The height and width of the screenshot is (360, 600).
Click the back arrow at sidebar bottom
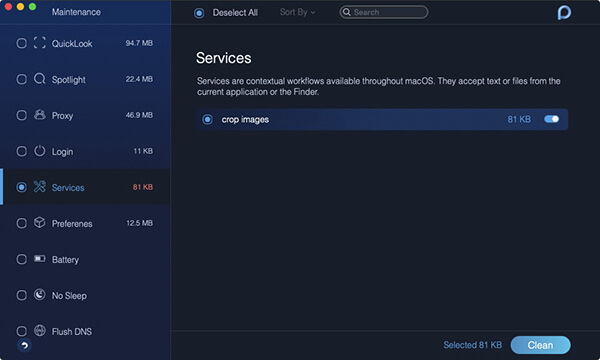pos(24,345)
